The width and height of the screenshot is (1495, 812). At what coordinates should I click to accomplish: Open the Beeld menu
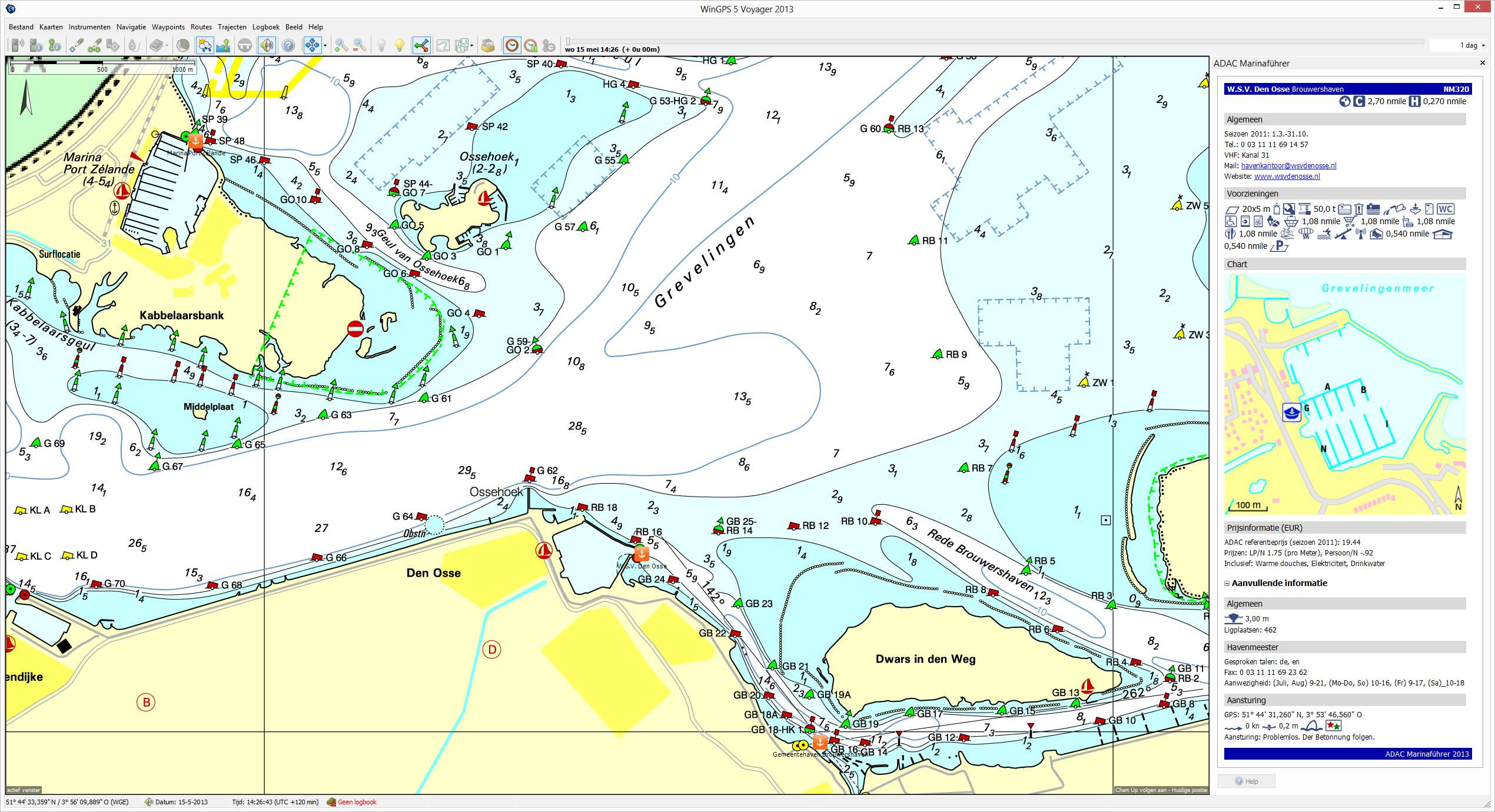point(294,27)
